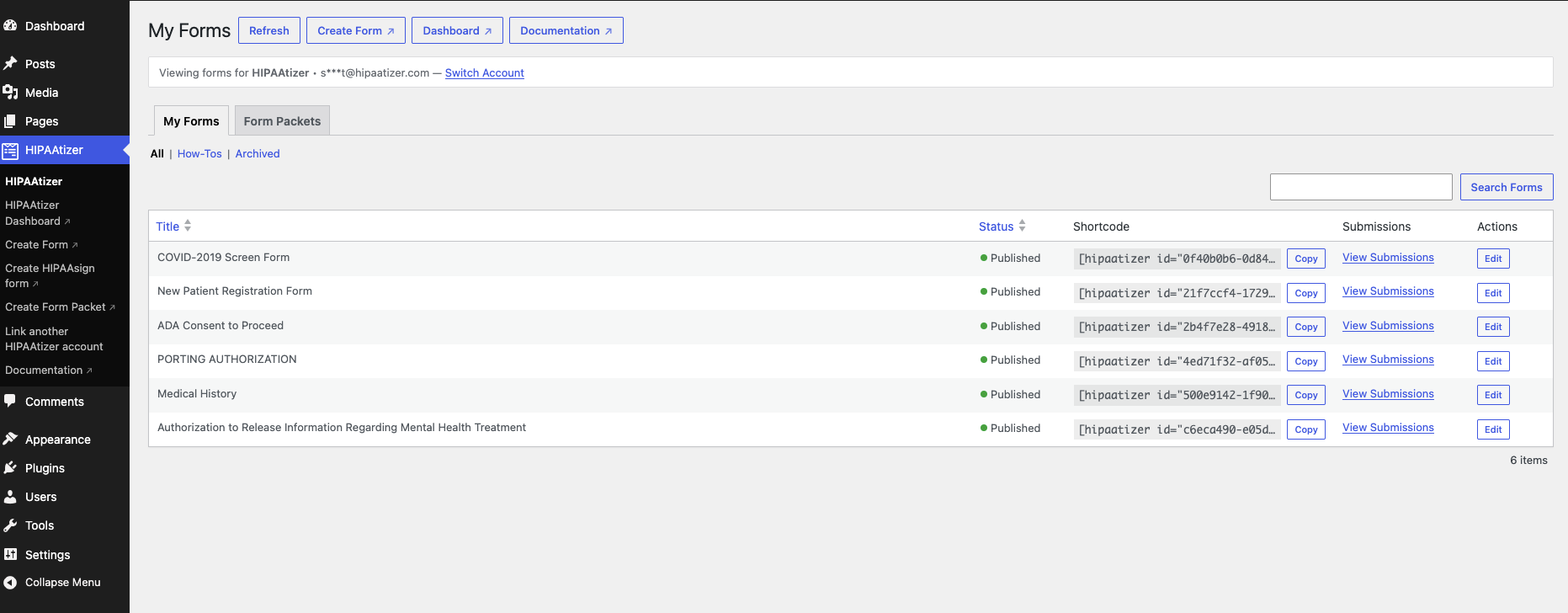Filter forms by All
1568x613 pixels.
click(x=157, y=154)
